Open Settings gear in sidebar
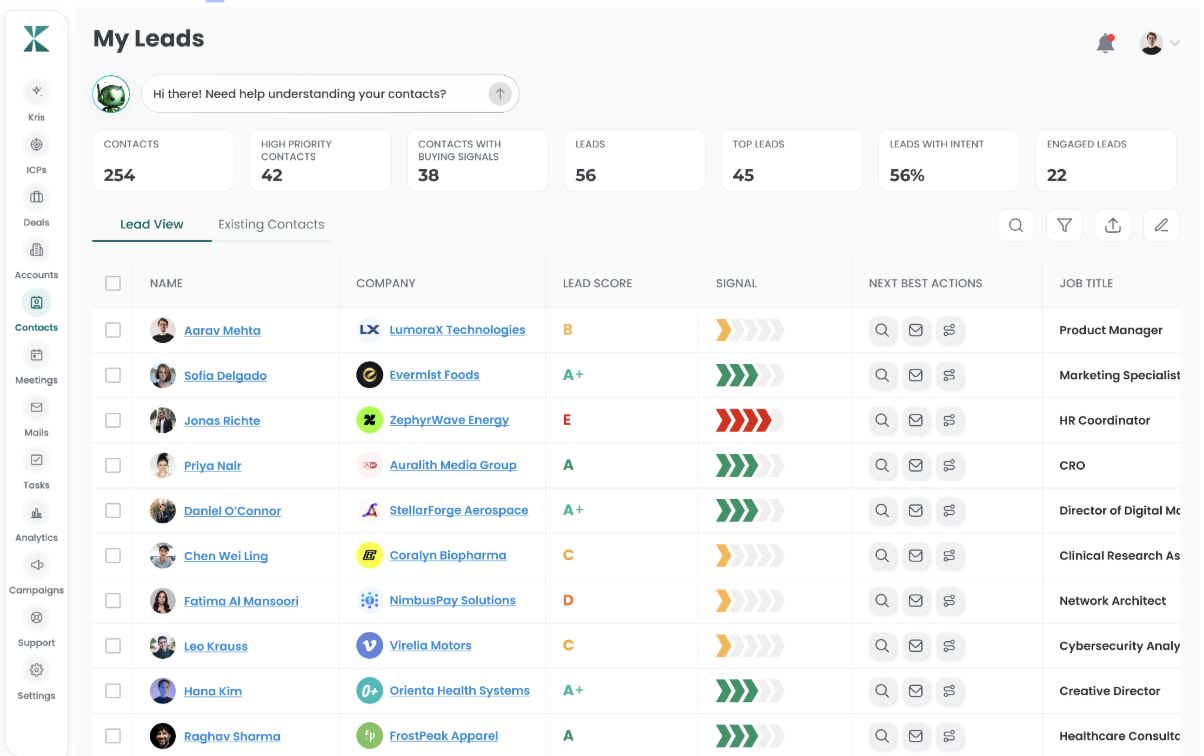The height and width of the screenshot is (756, 1204). coord(37,670)
